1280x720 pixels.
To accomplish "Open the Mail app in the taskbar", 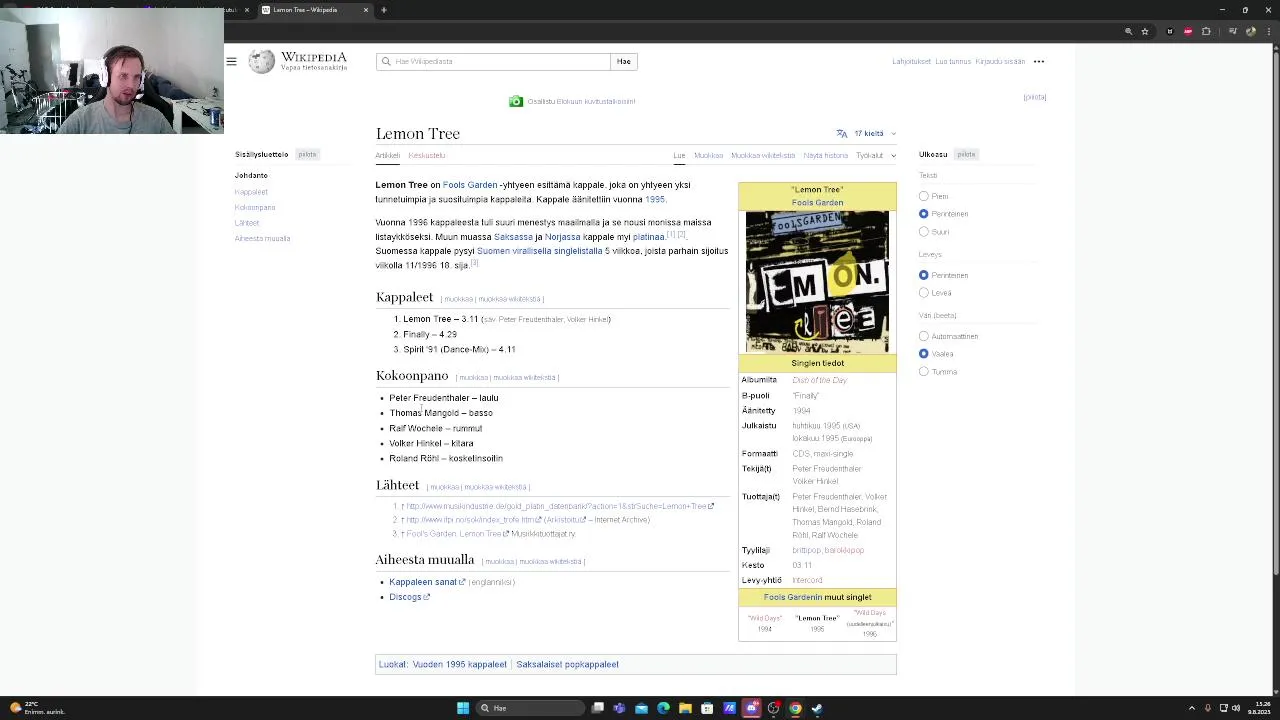I will (x=641, y=708).
